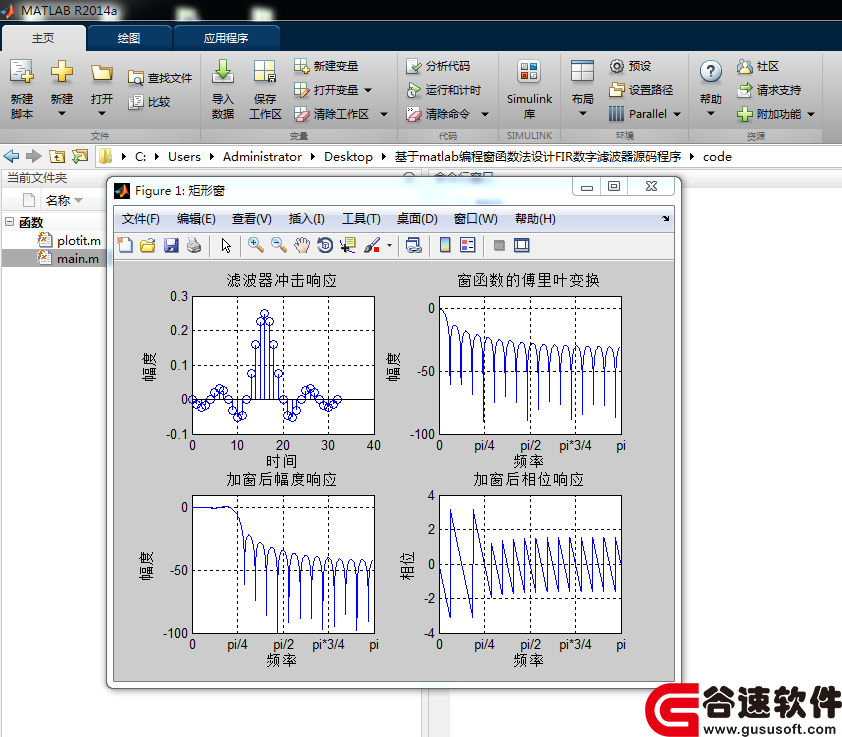Open the Open Variable (打开变量) dropdown
This screenshot has height=737, width=842.
368,90
